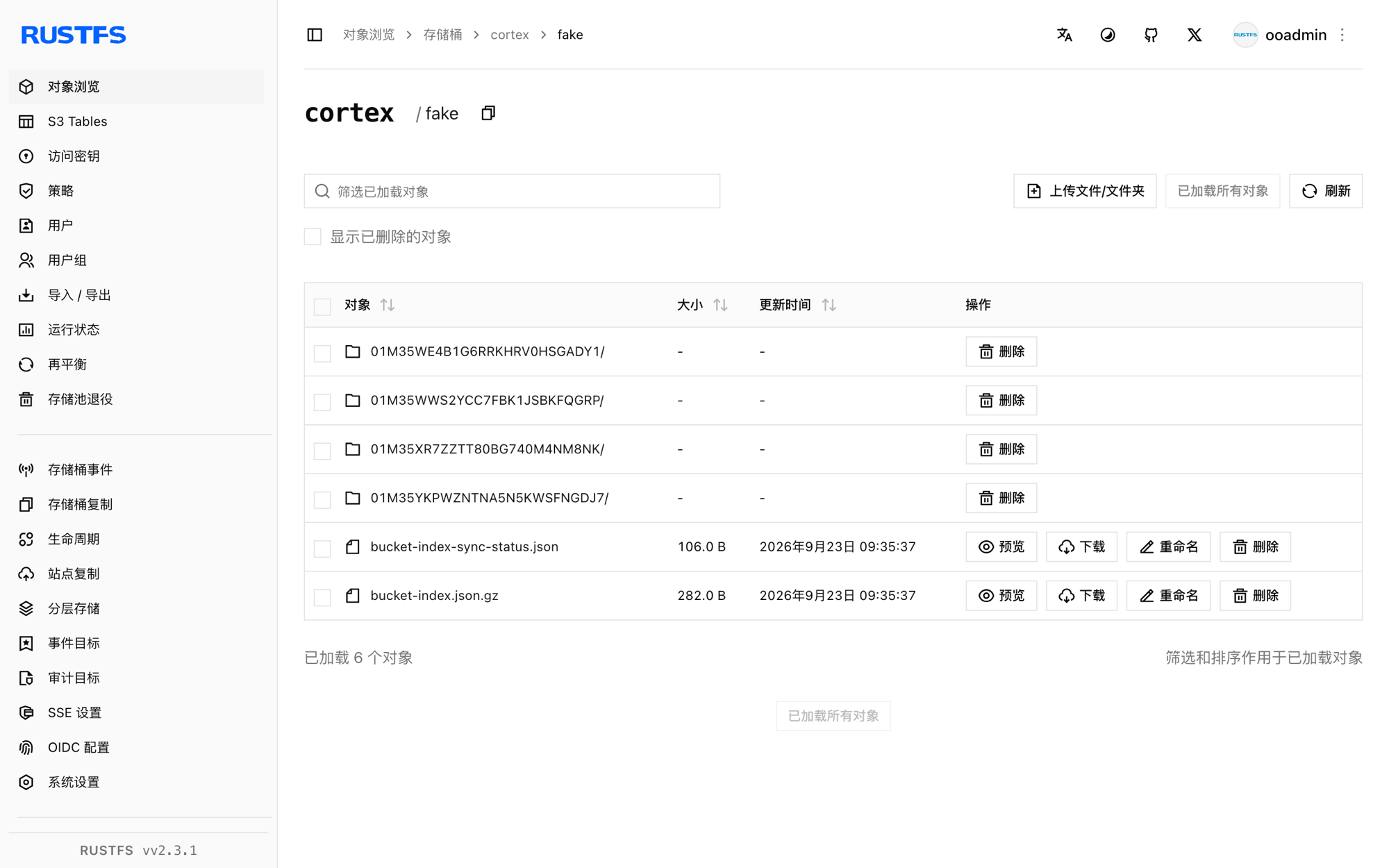
Task: Open 导入 / 导出 in sidebar
Action: click(136, 295)
